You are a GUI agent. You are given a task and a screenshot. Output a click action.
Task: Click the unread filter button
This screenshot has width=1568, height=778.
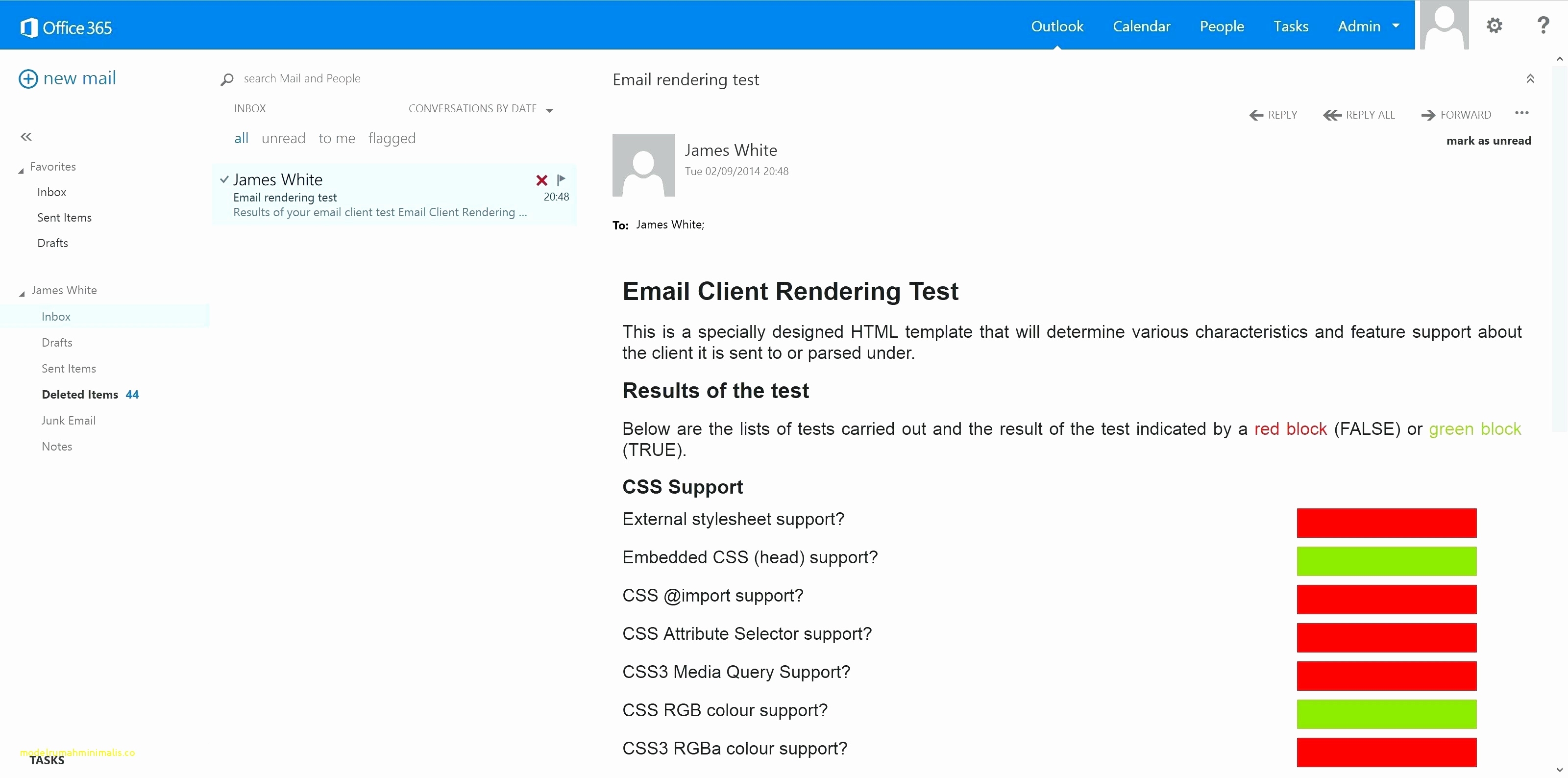click(x=282, y=138)
